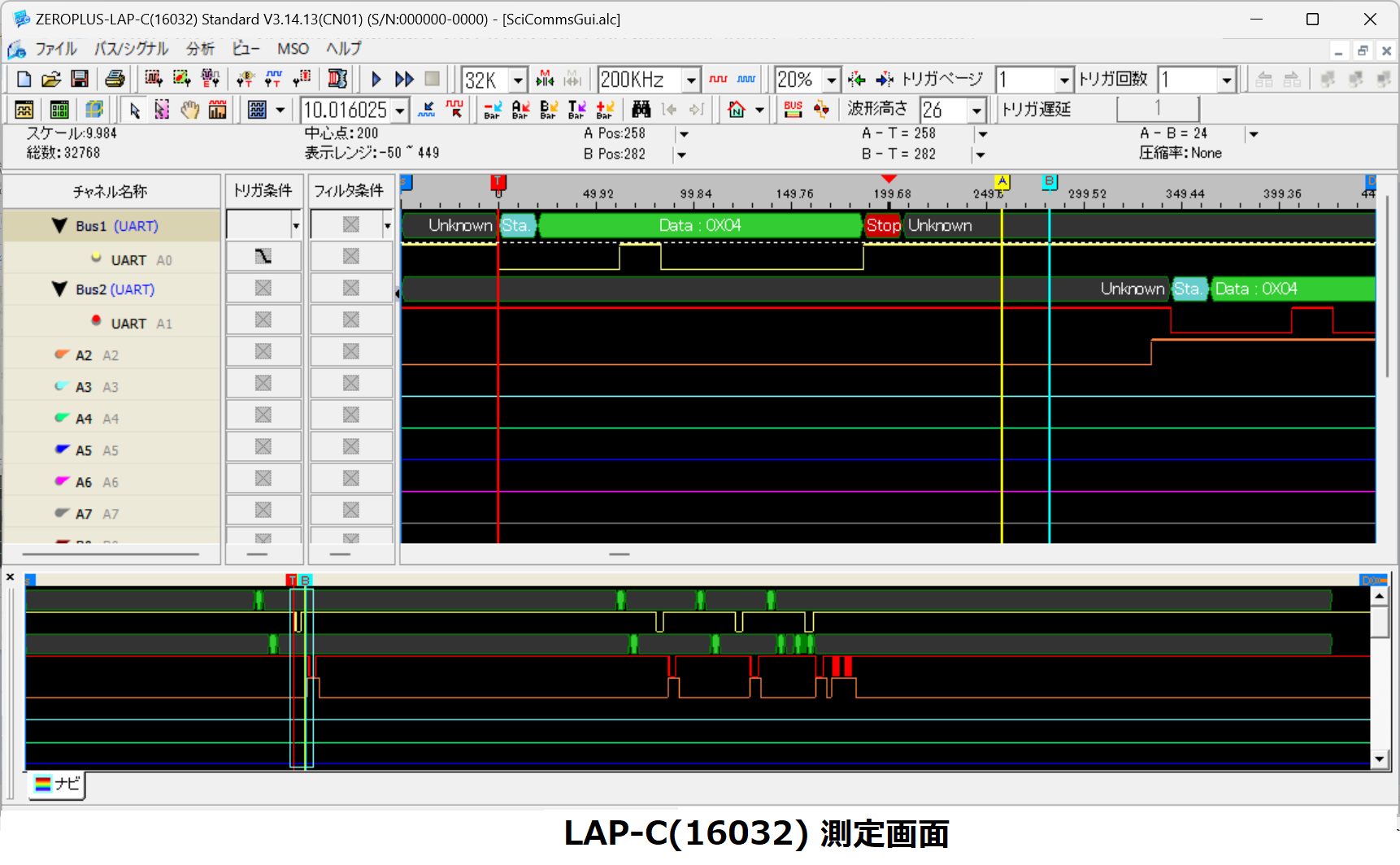Click the binoculars search icon
Image resolution: width=1400 pixels, height=865 pixels.
click(x=641, y=109)
